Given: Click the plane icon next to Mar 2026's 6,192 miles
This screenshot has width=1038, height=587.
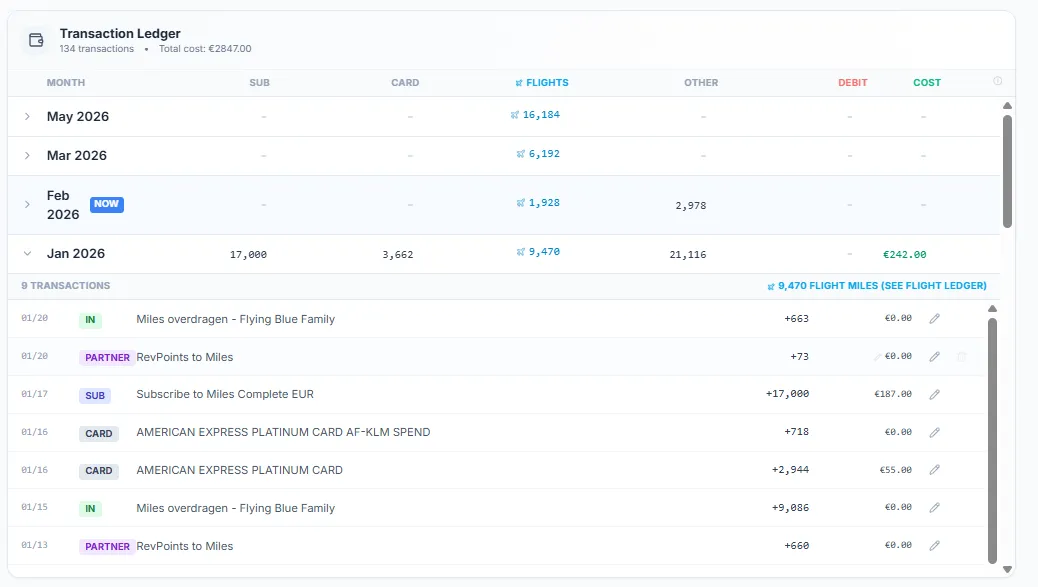Looking at the screenshot, I should (x=518, y=154).
